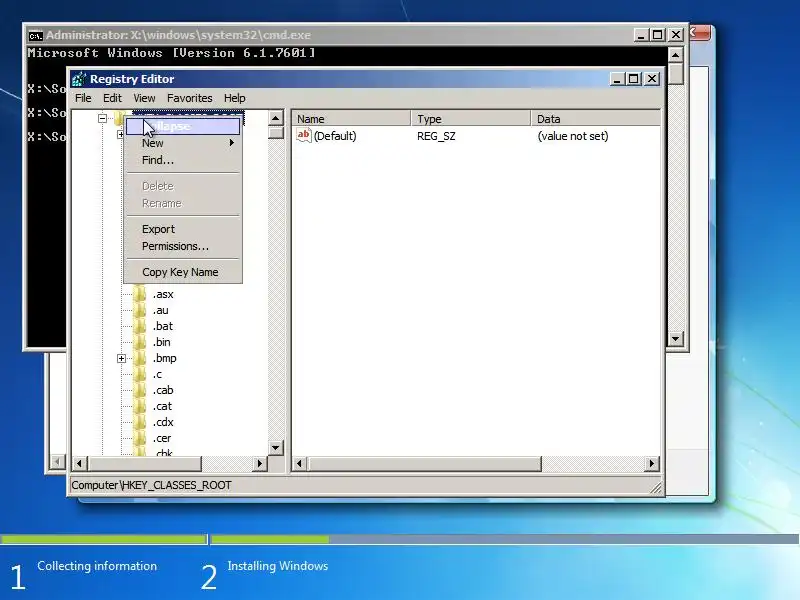Maximize the Registry Editor window
The height and width of the screenshot is (600, 800).
(634, 79)
